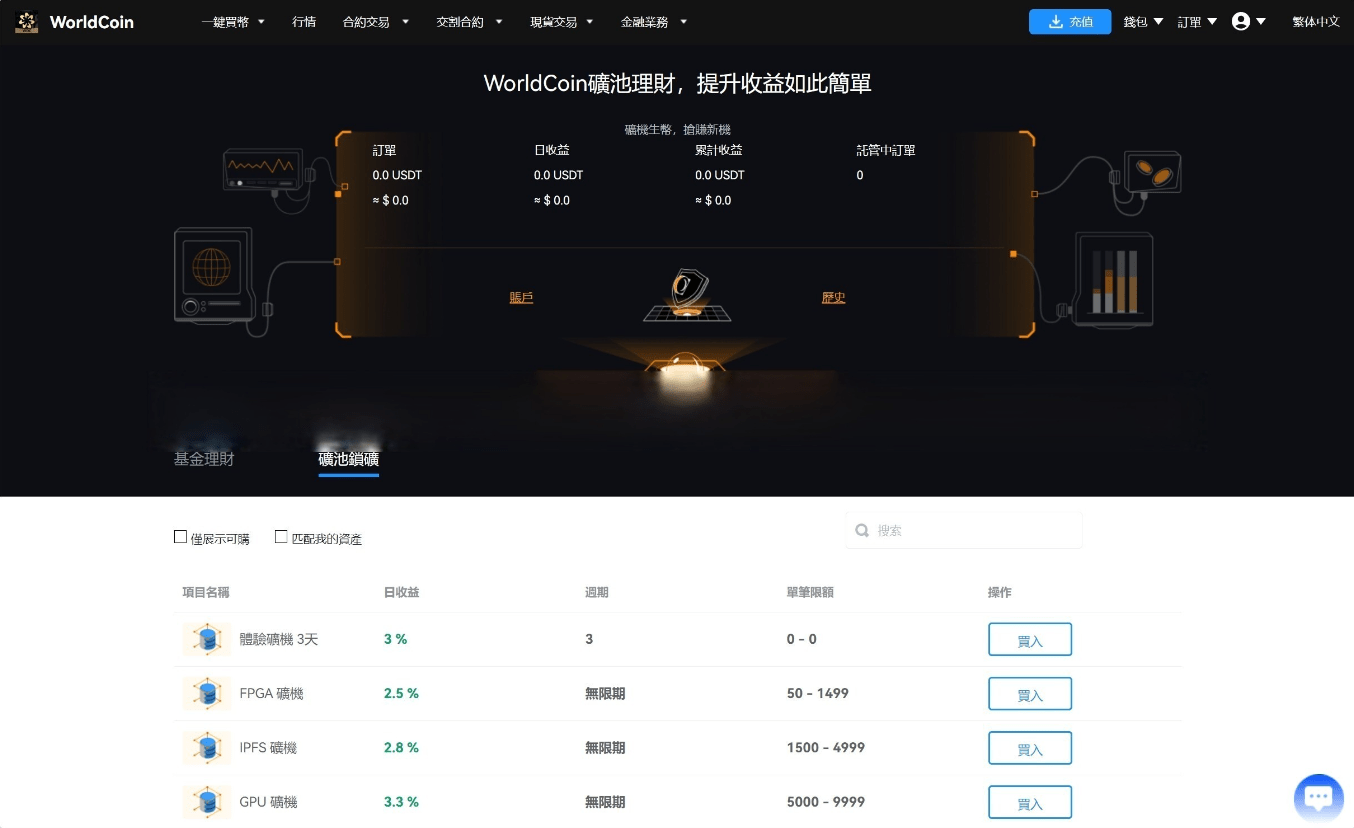Expand the 合約交易 dropdown menu

(376, 22)
